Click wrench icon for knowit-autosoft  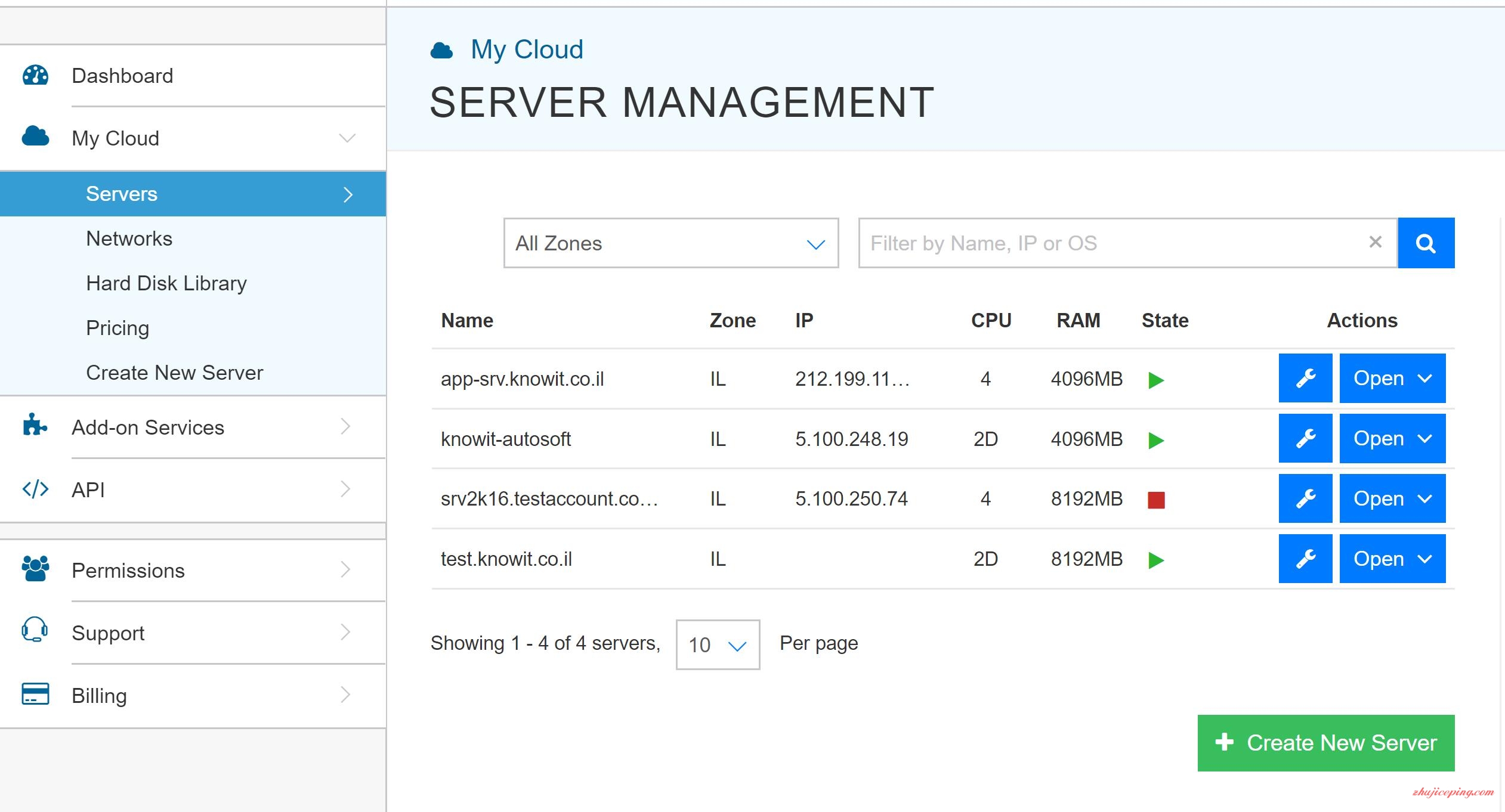1305,438
